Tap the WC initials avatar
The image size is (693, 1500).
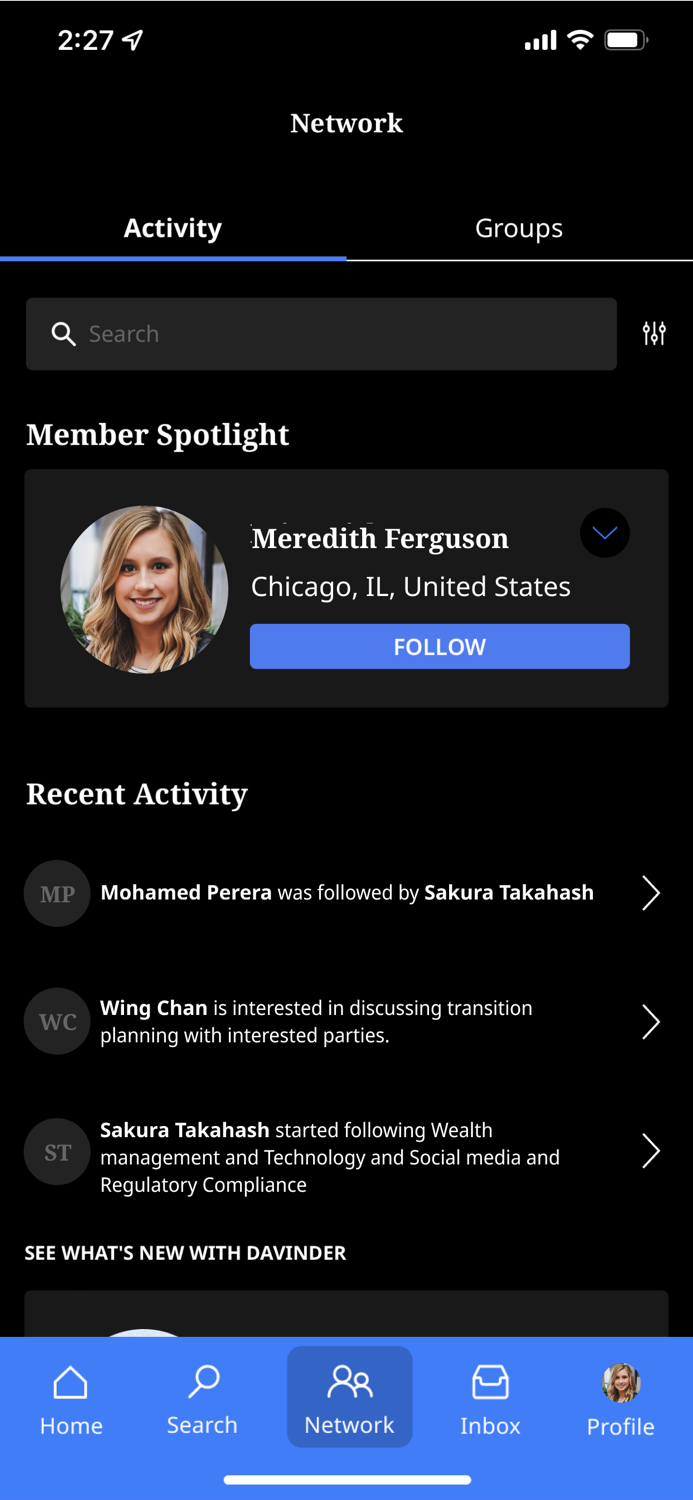pyautogui.click(x=57, y=1022)
